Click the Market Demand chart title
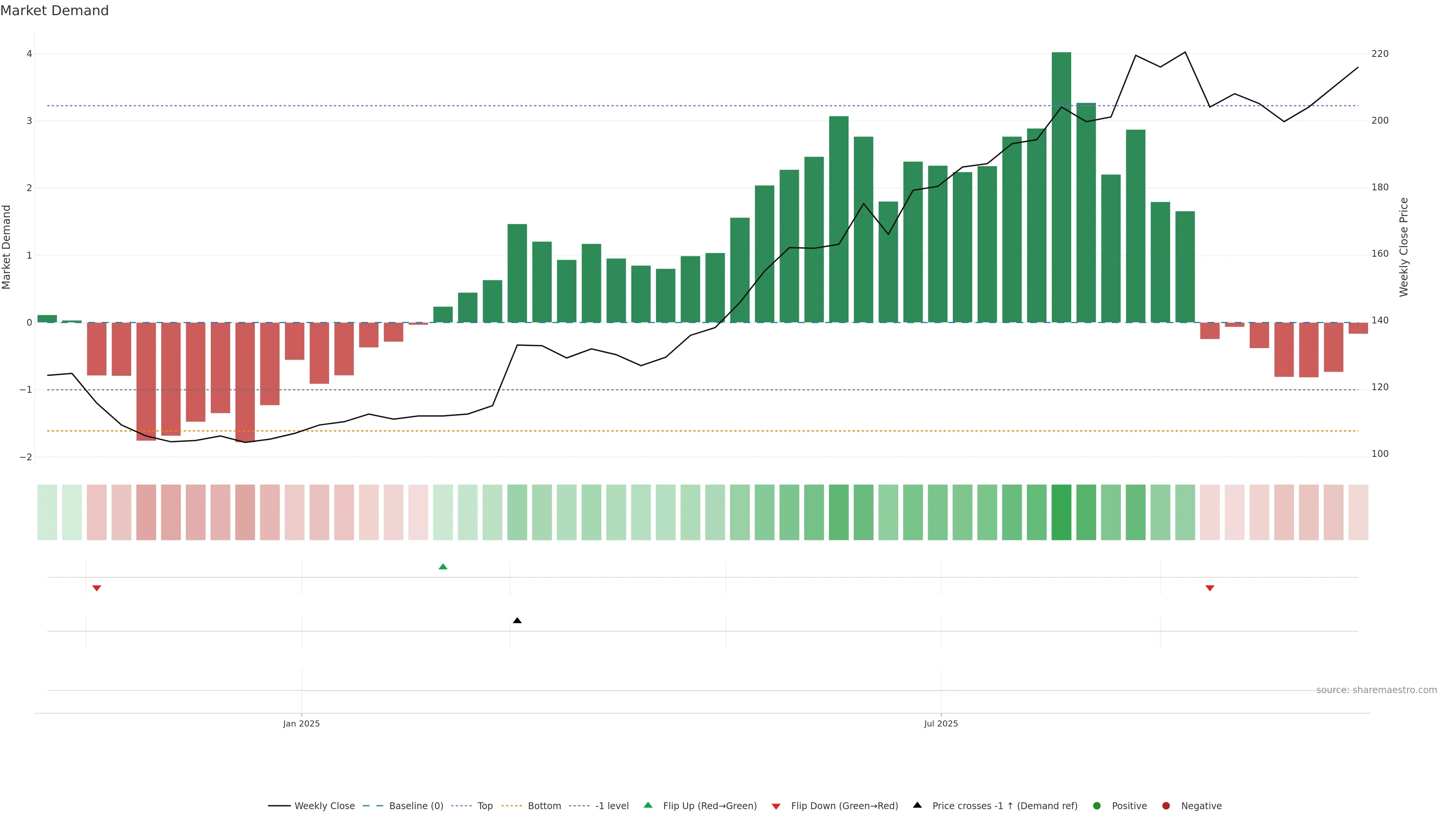The height and width of the screenshot is (819, 1456). pos(54,11)
